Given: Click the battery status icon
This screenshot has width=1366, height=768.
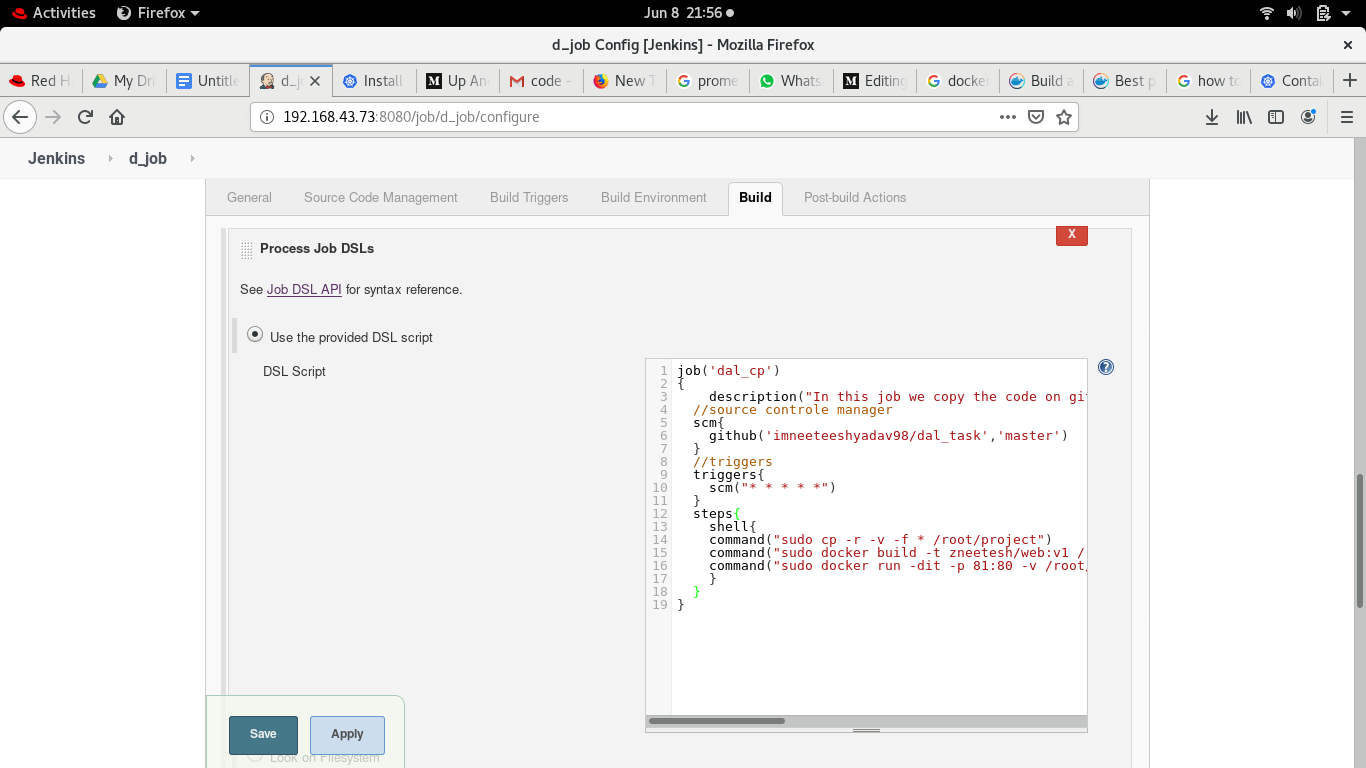Looking at the screenshot, I should click(1323, 13).
